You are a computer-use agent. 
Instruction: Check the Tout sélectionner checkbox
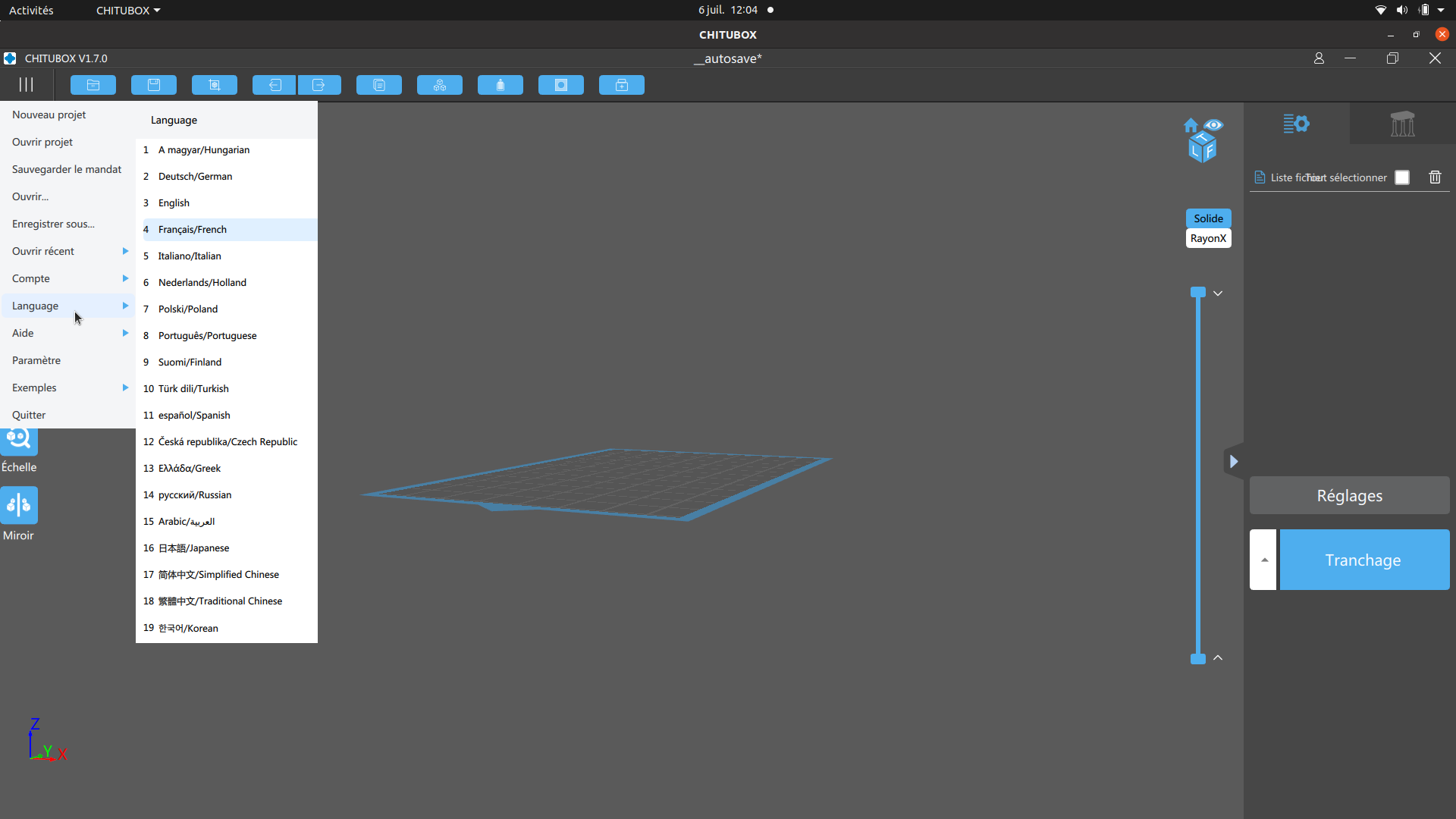click(1402, 177)
